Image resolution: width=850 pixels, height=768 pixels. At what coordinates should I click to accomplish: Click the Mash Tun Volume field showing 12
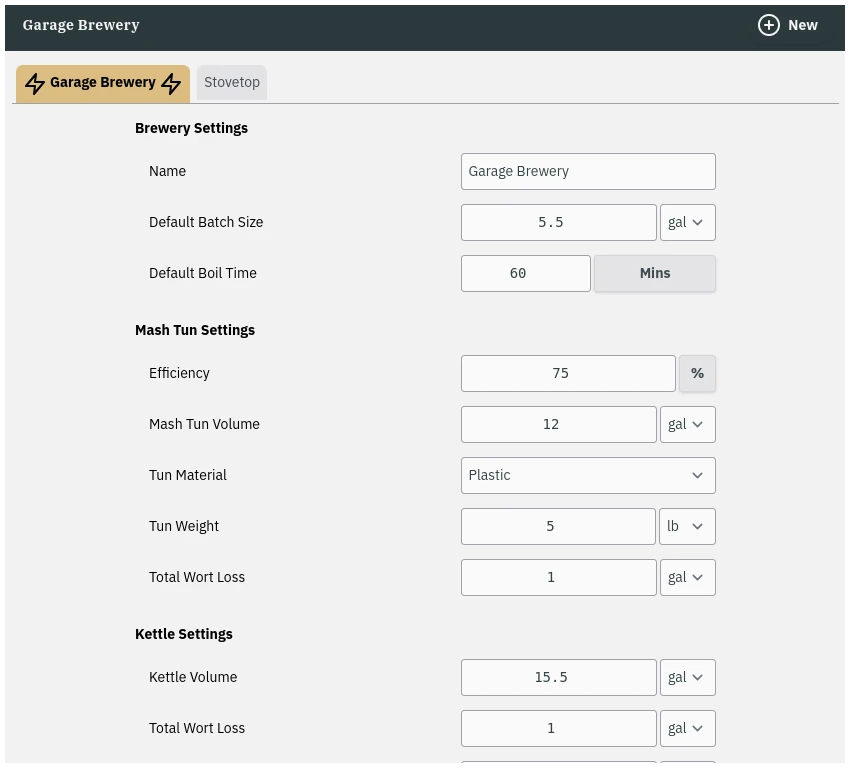click(x=558, y=424)
